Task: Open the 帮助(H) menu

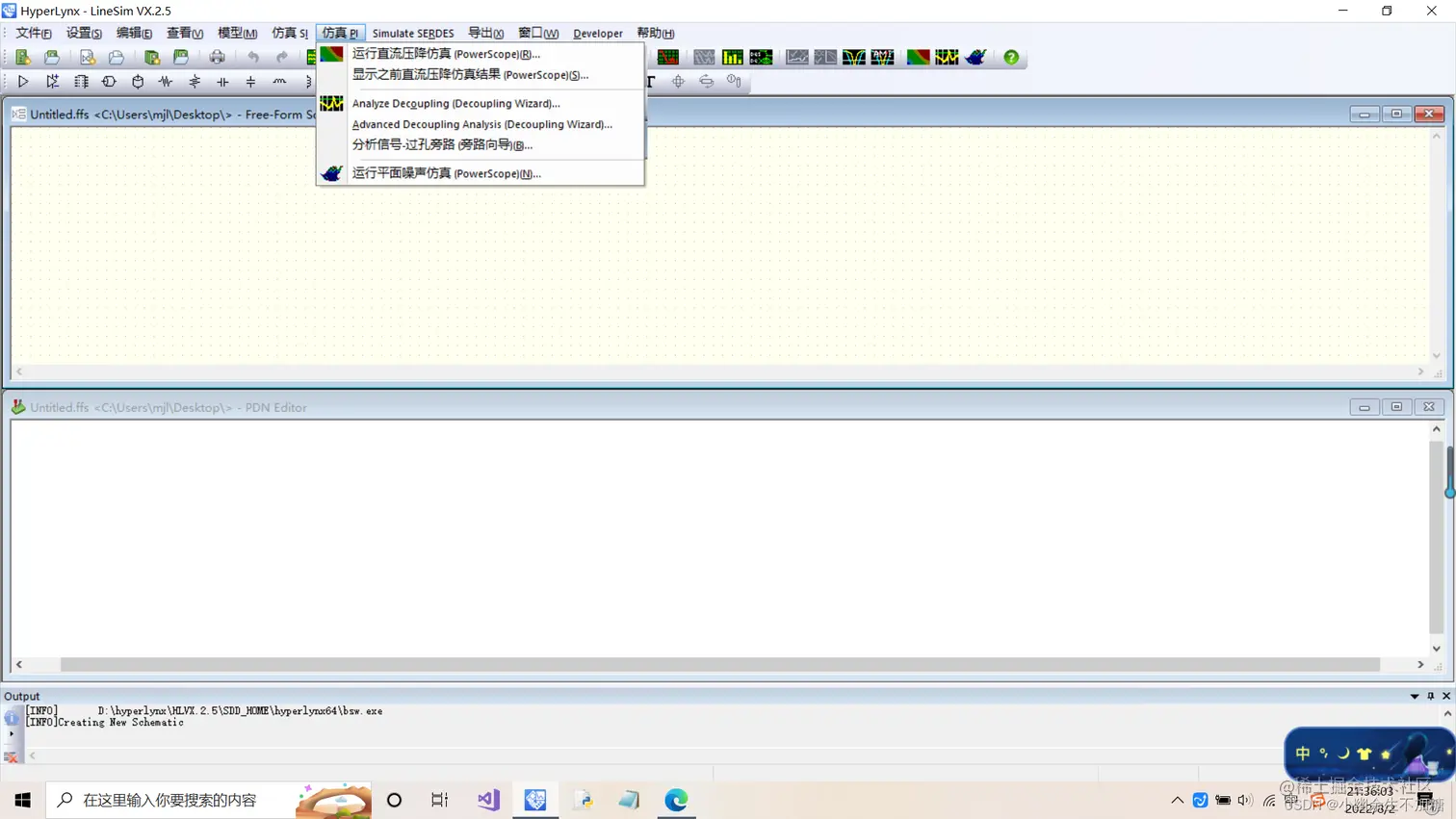Action: (x=656, y=33)
